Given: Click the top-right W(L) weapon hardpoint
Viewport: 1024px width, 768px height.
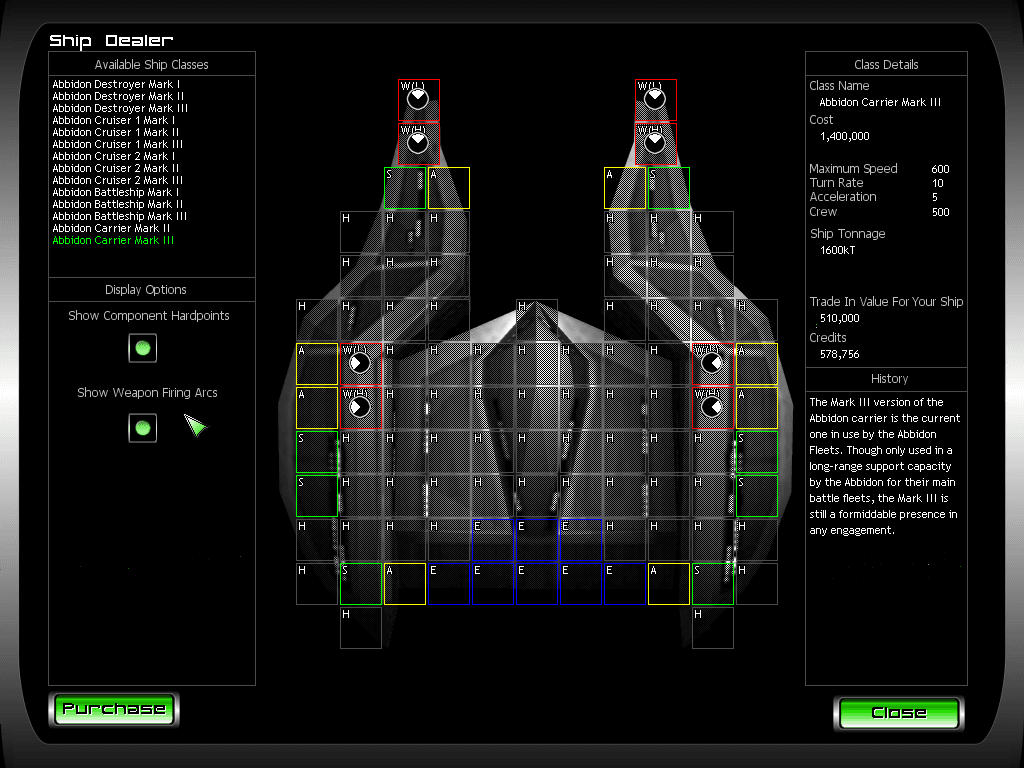Looking at the screenshot, I should pyautogui.click(x=656, y=100).
